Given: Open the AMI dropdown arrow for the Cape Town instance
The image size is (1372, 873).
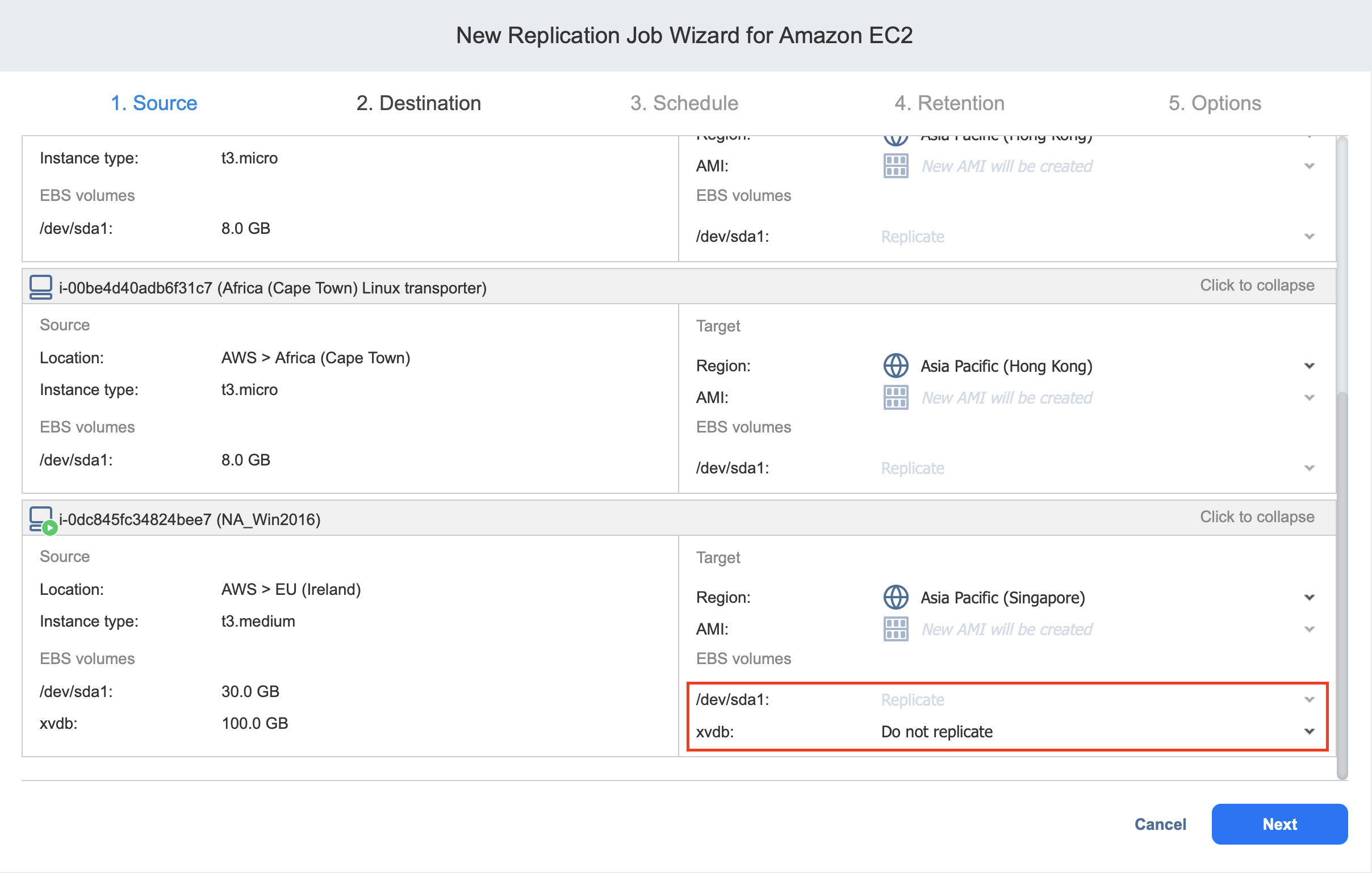Looking at the screenshot, I should pyautogui.click(x=1309, y=397).
